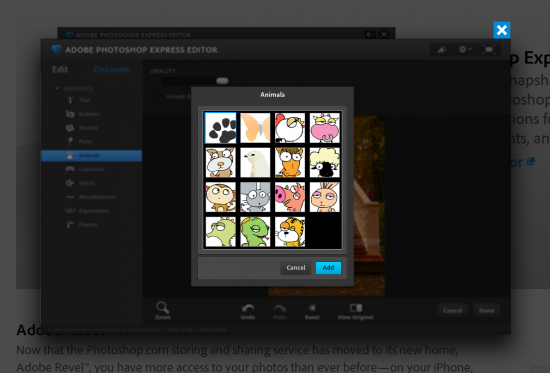
Task: Redo the last action
Action: [280, 311]
